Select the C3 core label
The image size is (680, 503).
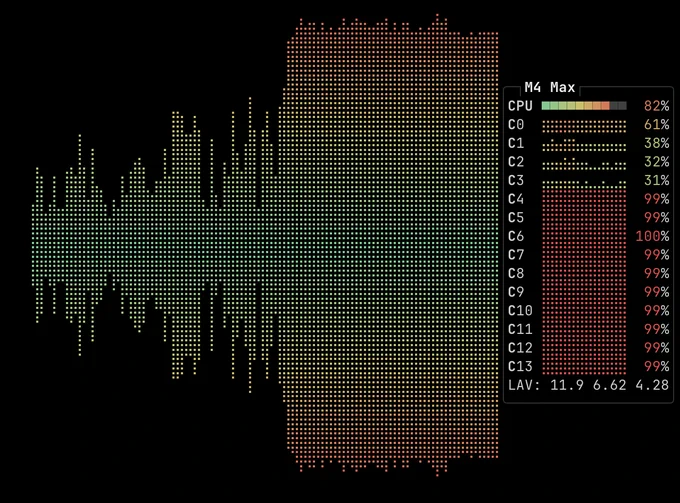(516, 180)
